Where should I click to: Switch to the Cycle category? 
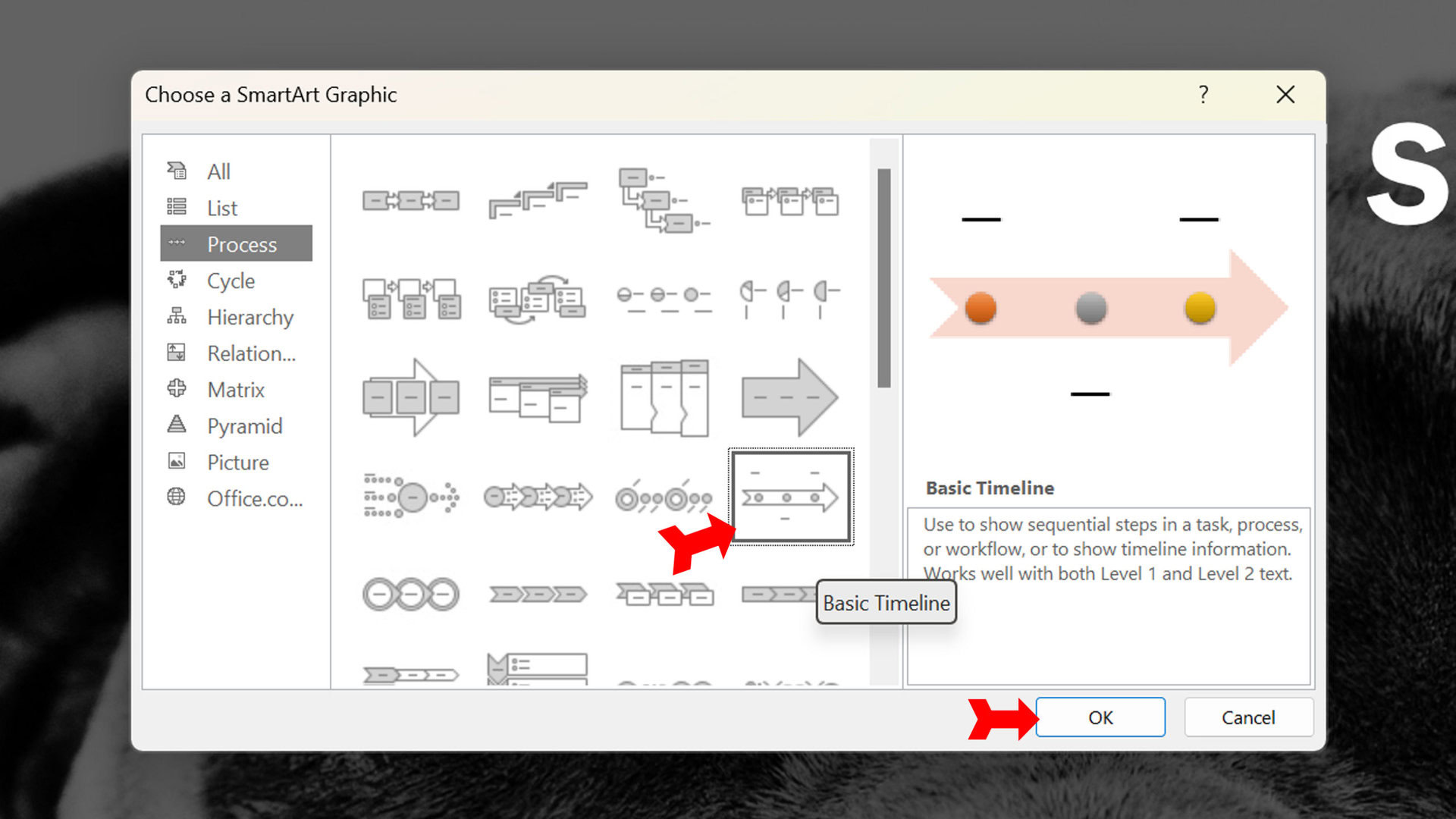(231, 281)
